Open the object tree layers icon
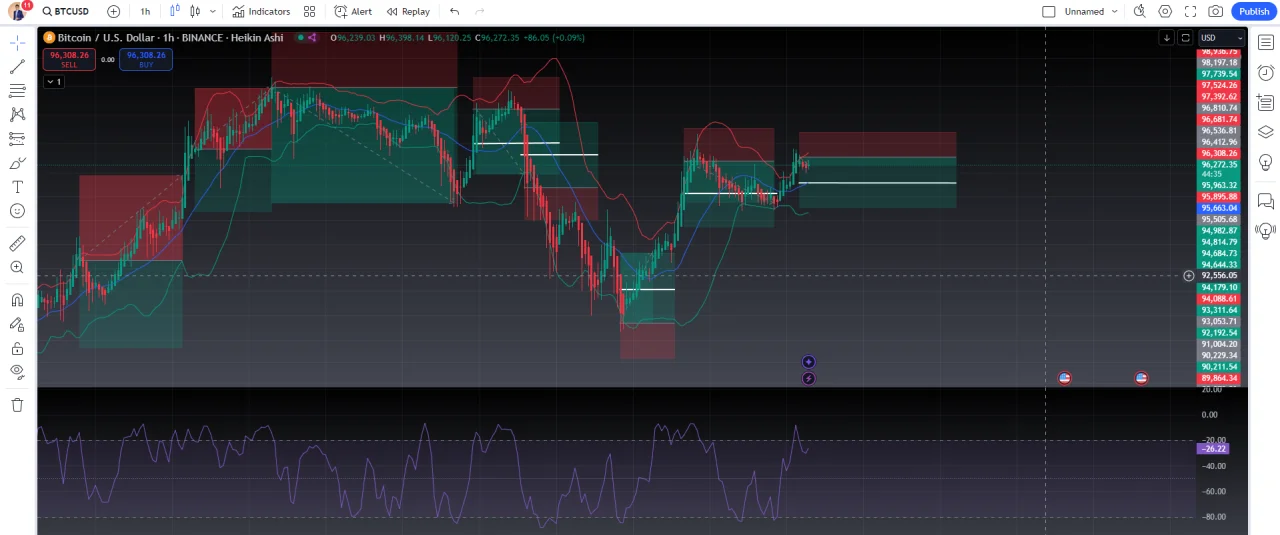 pos(1265,132)
